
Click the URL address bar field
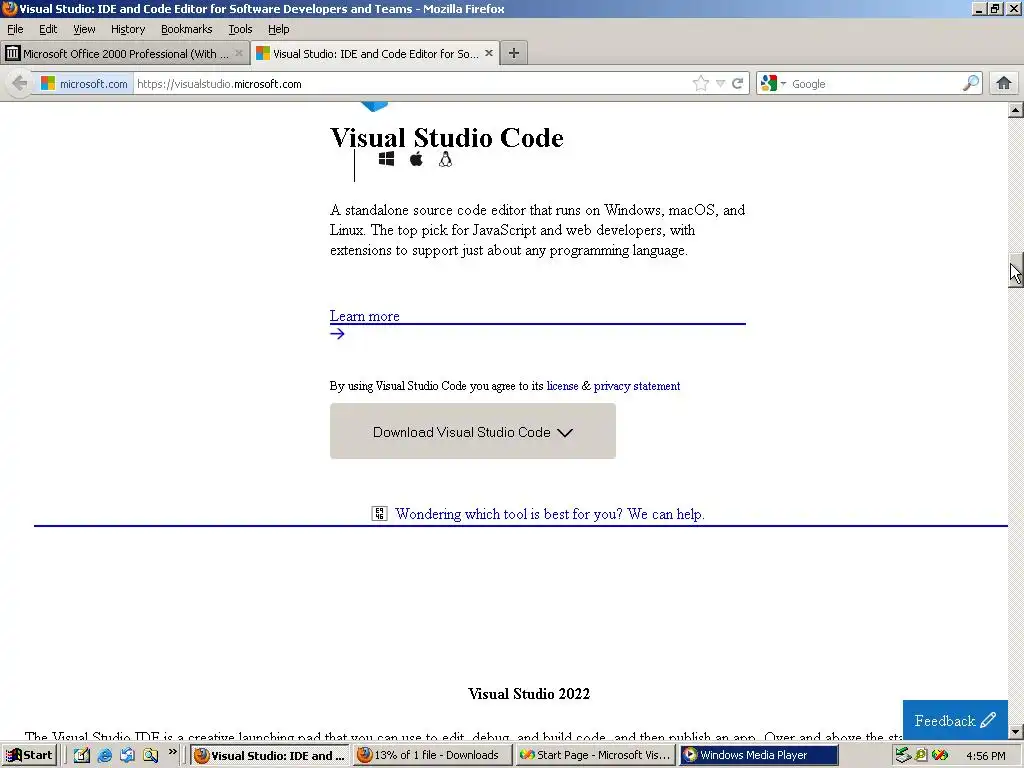(x=411, y=84)
